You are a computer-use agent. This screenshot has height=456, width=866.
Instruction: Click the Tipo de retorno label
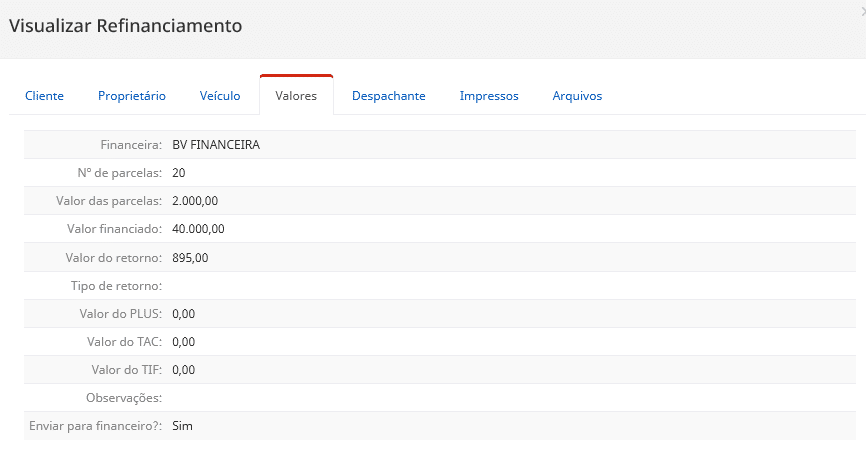pos(117,286)
